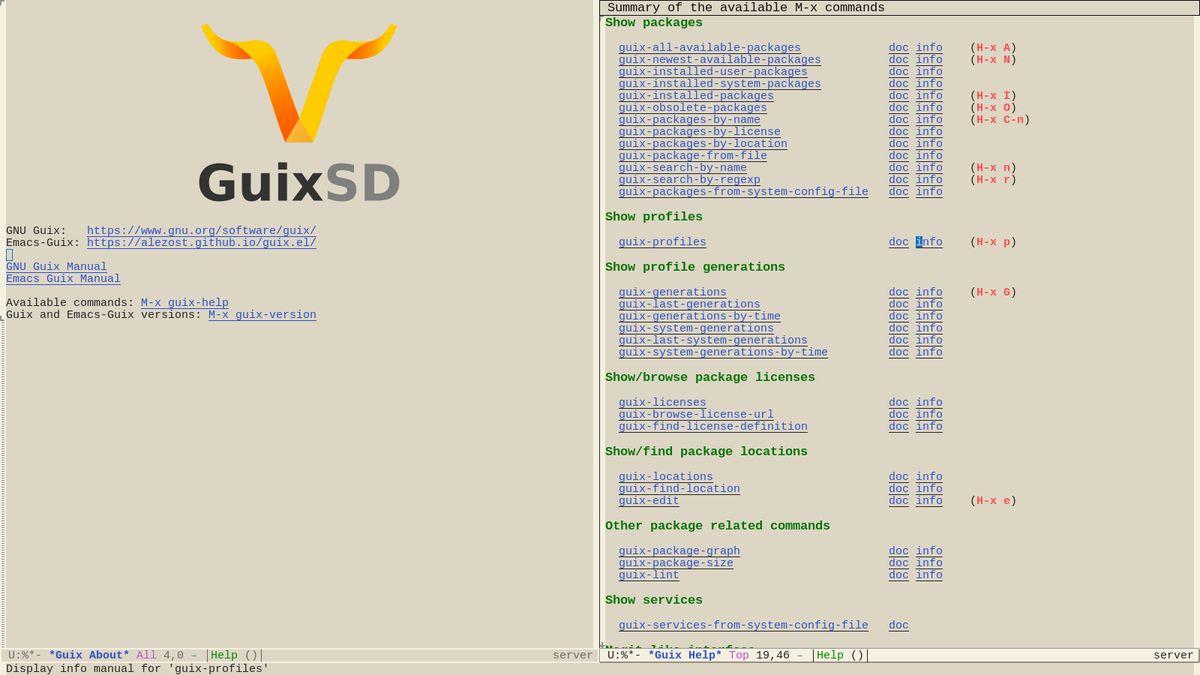The image size is (1200, 675).
Task: Open the GNU Guix Manual link
Action: [x=56, y=267]
